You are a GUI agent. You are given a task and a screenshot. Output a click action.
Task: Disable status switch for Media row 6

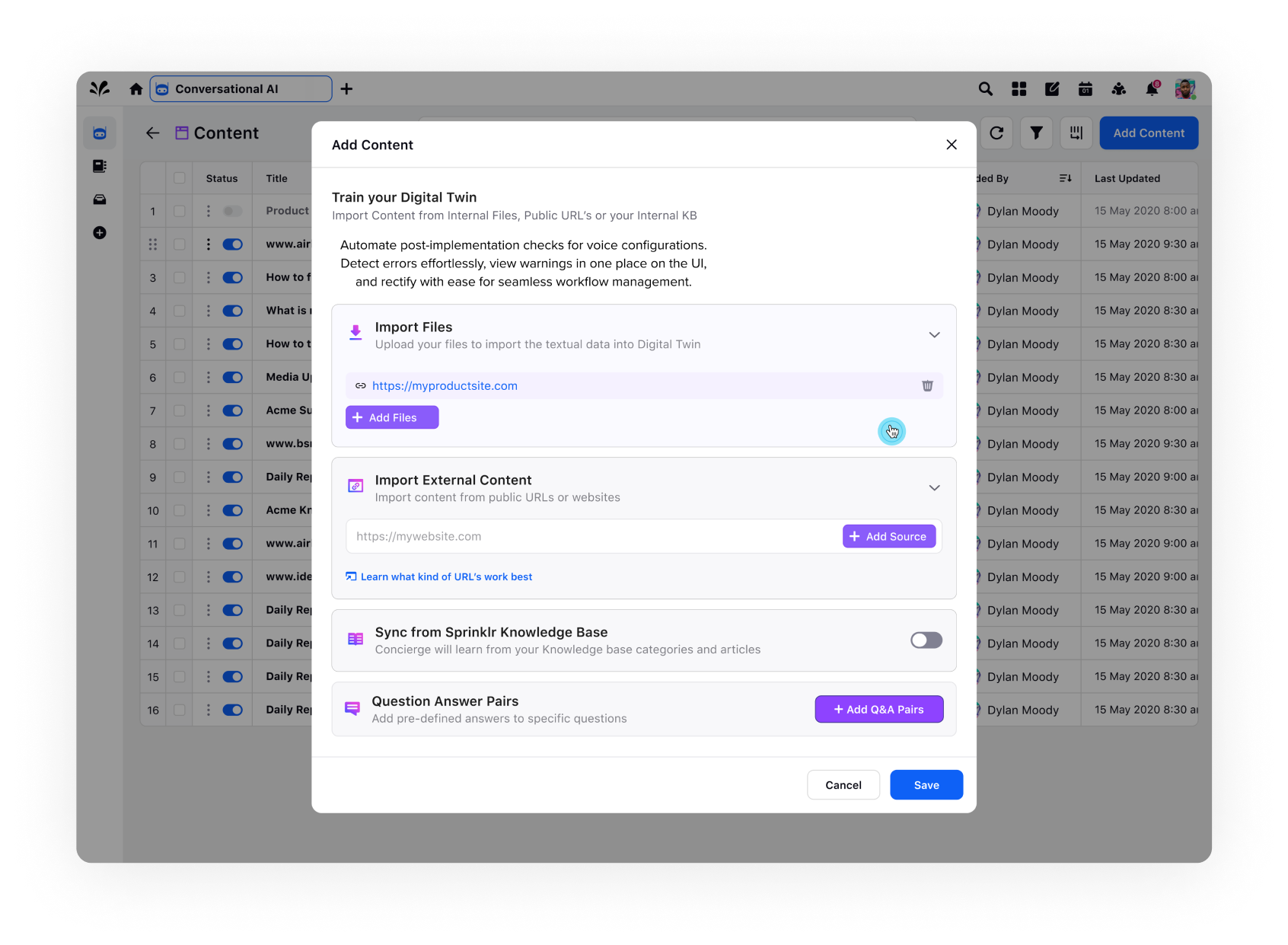click(232, 378)
